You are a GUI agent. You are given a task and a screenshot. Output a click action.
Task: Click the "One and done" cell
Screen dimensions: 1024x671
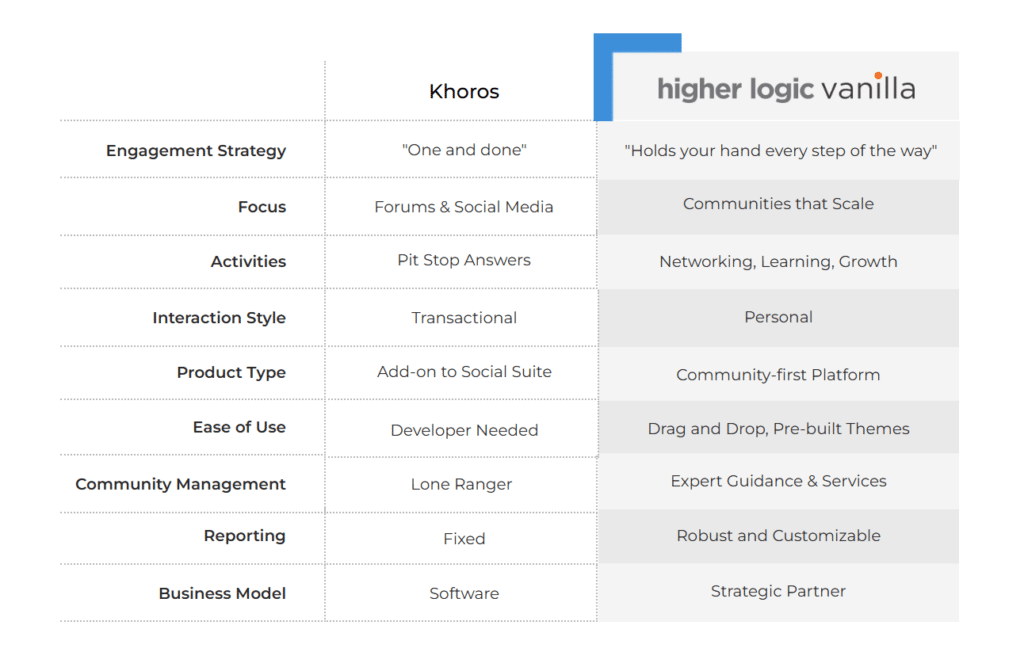[x=464, y=151]
